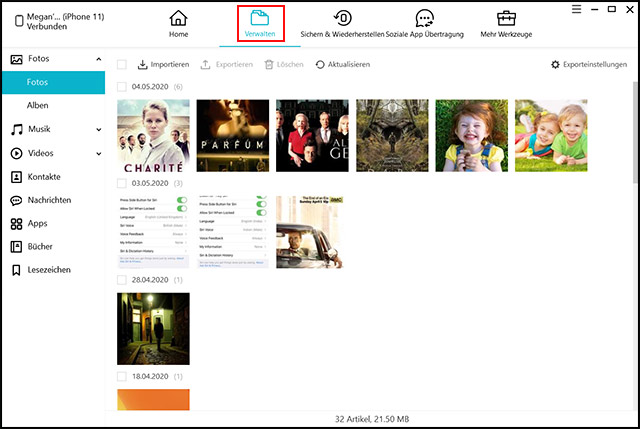
Task: Tick the select-all checkbox in toolbar
Action: [x=122, y=64]
